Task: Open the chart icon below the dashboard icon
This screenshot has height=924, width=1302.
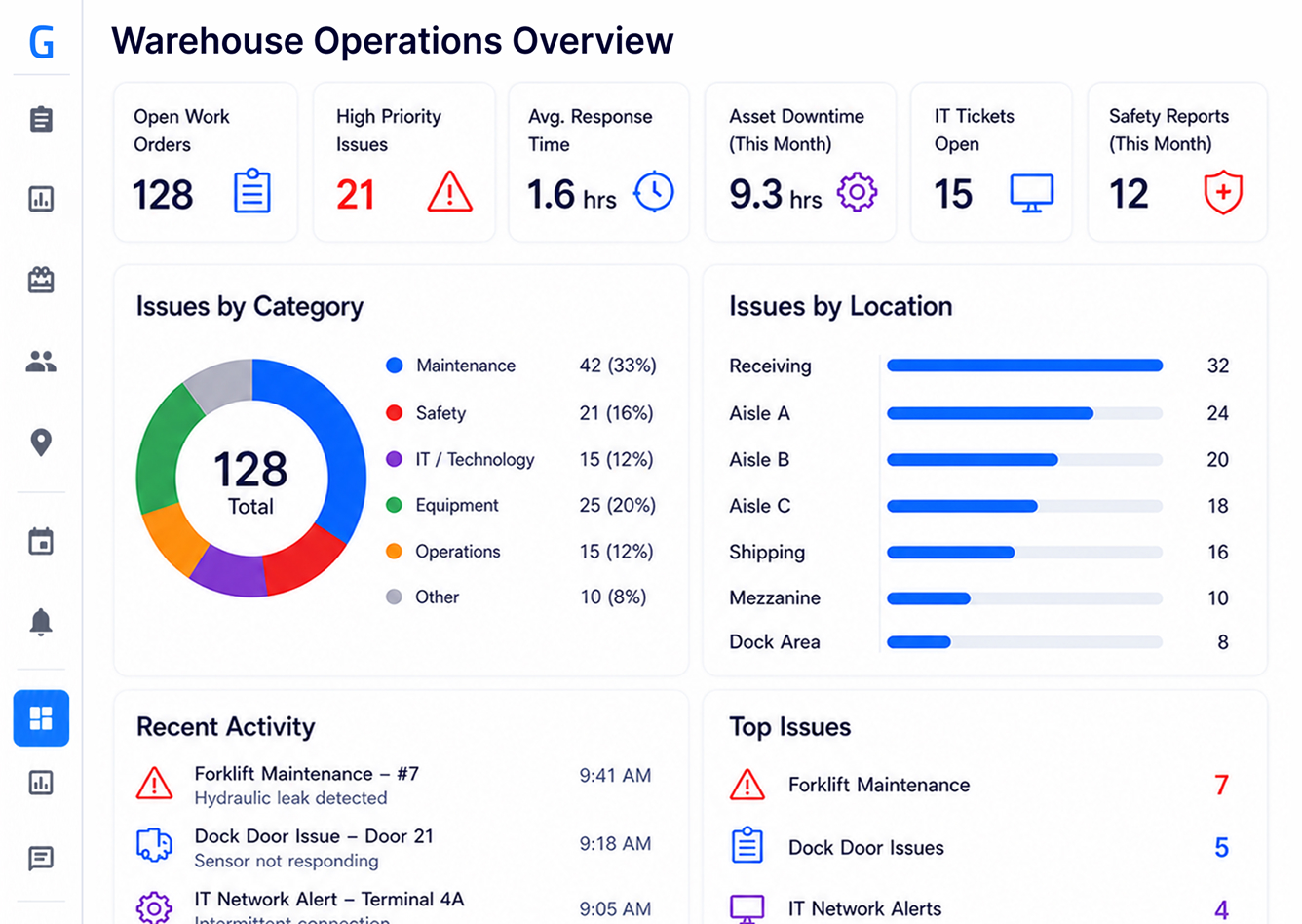Action: [41, 782]
